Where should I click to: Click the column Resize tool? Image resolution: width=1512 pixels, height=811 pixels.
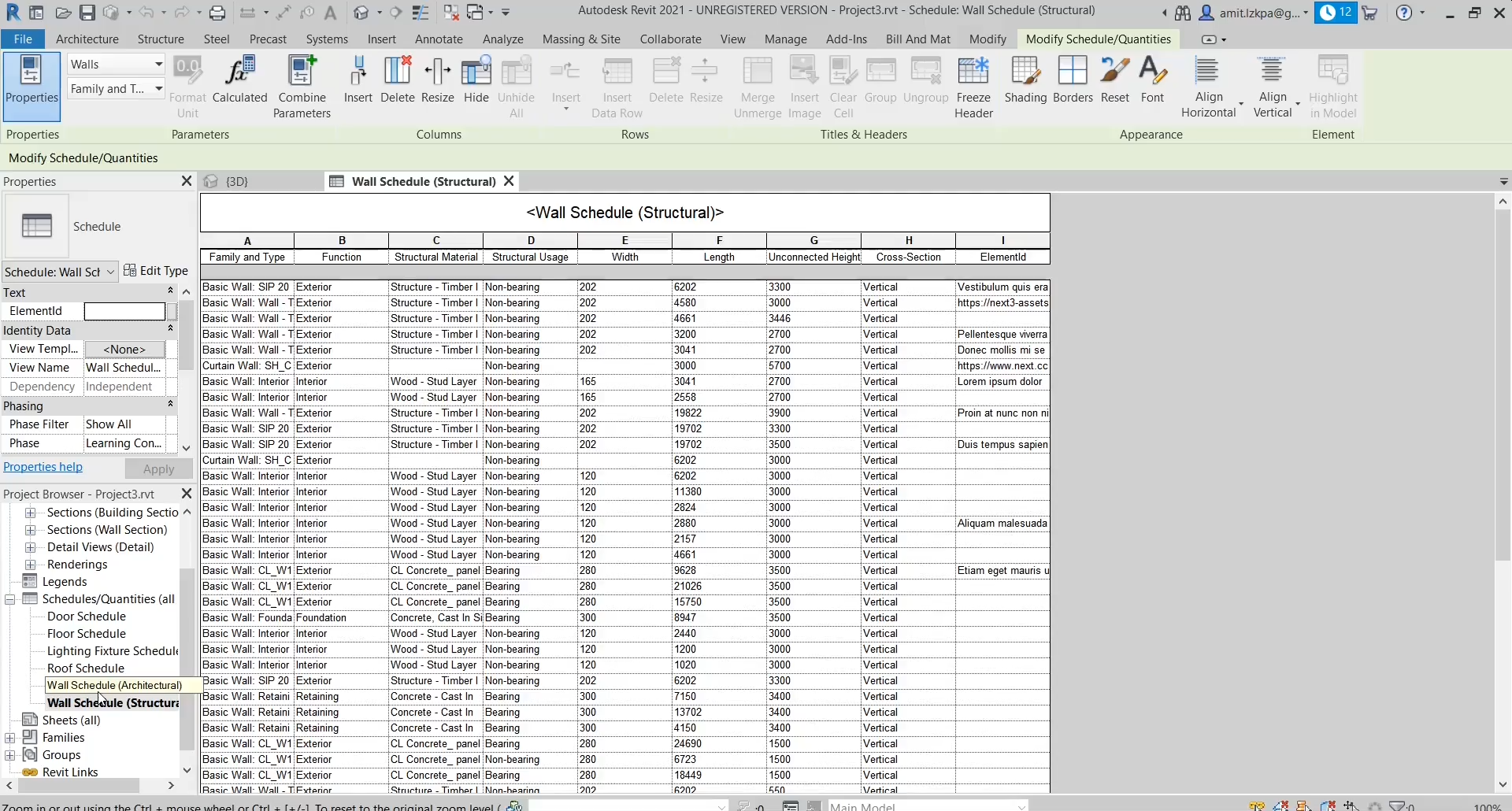click(x=438, y=80)
